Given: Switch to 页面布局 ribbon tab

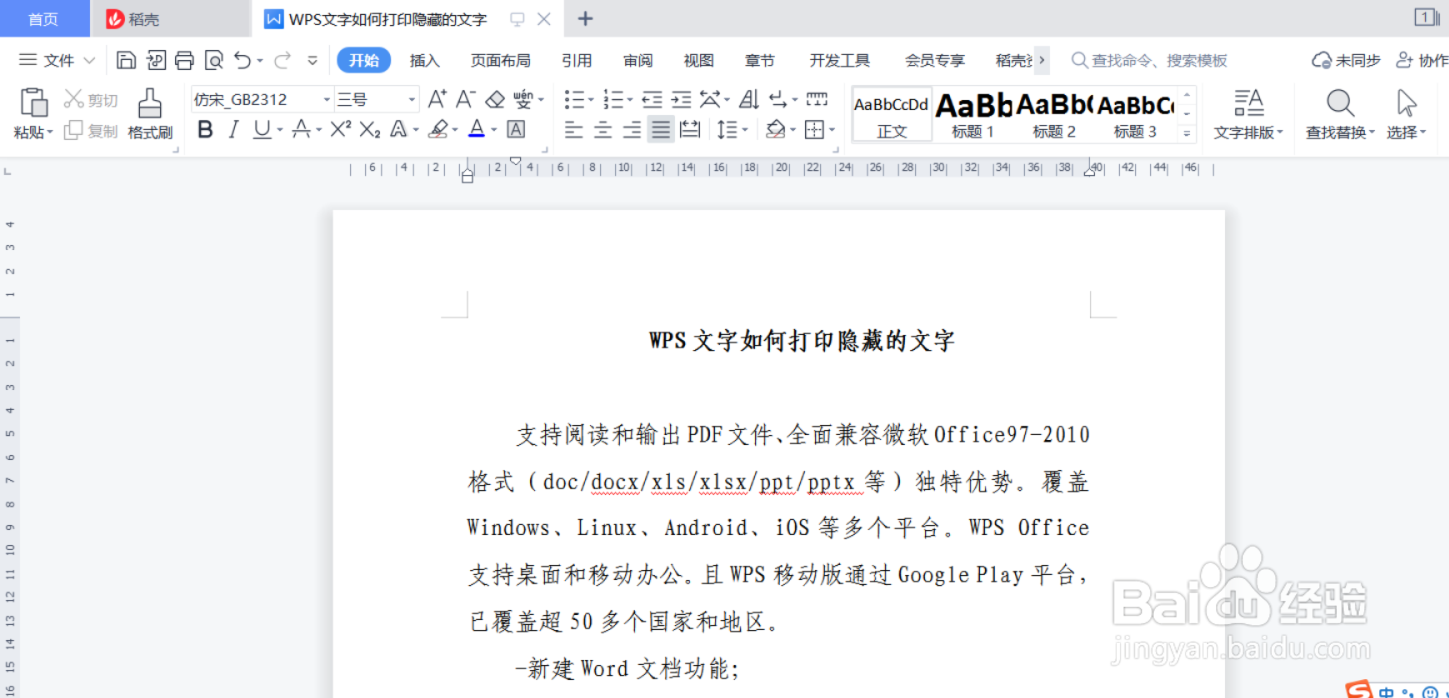Looking at the screenshot, I should tap(501, 60).
